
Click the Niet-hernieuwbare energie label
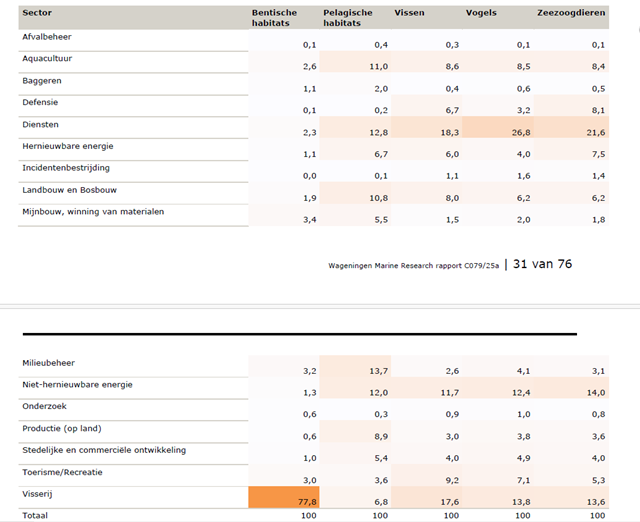[78, 384]
